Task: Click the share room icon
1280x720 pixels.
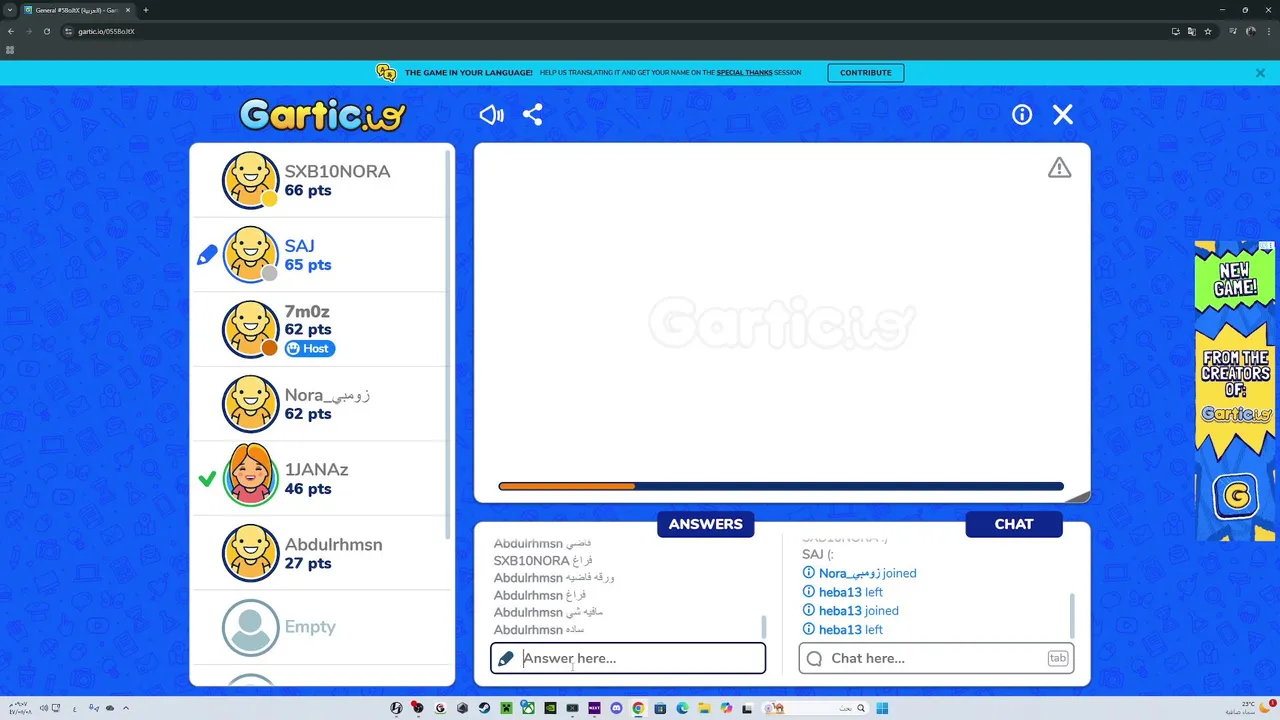Action: 533,115
